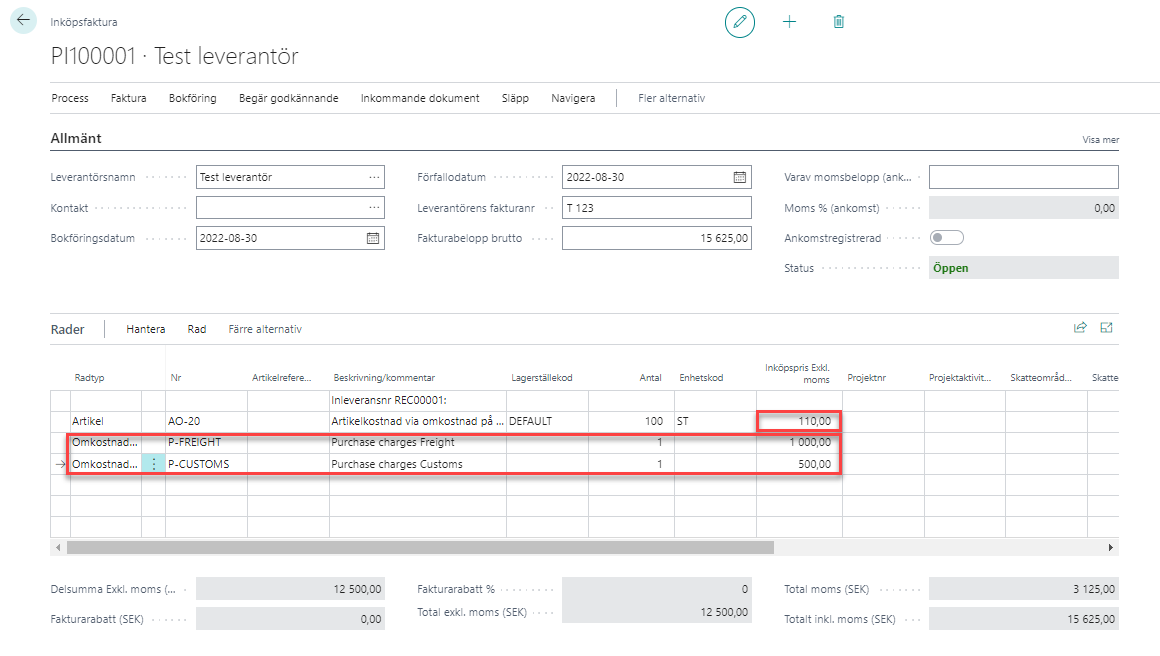Open lookup for Leverantörsnamn field
Image resolution: width=1160 pixels, height=656 pixels.
pyautogui.click(x=374, y=178)
